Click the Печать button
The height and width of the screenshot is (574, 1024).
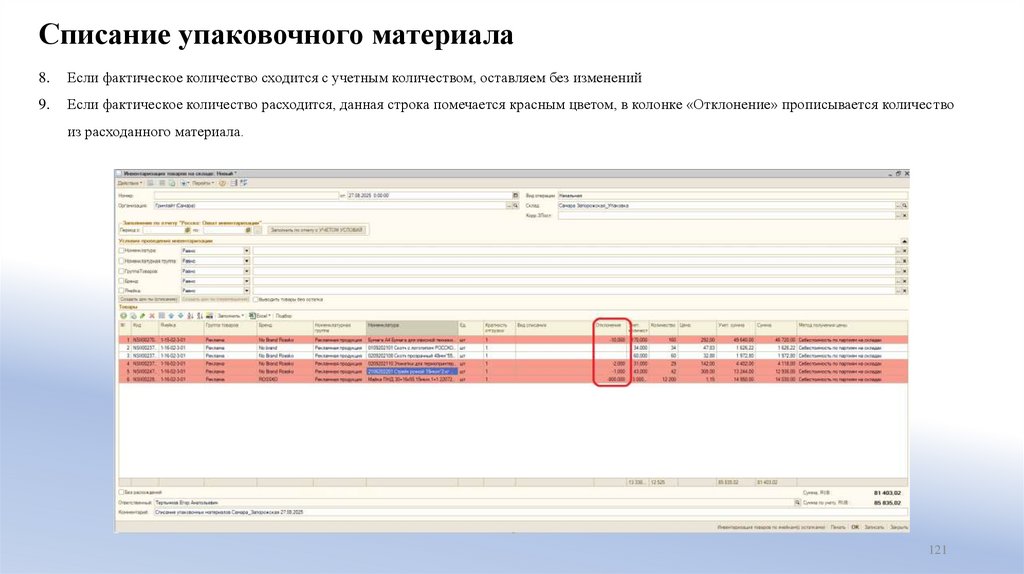tap(838, 527)
